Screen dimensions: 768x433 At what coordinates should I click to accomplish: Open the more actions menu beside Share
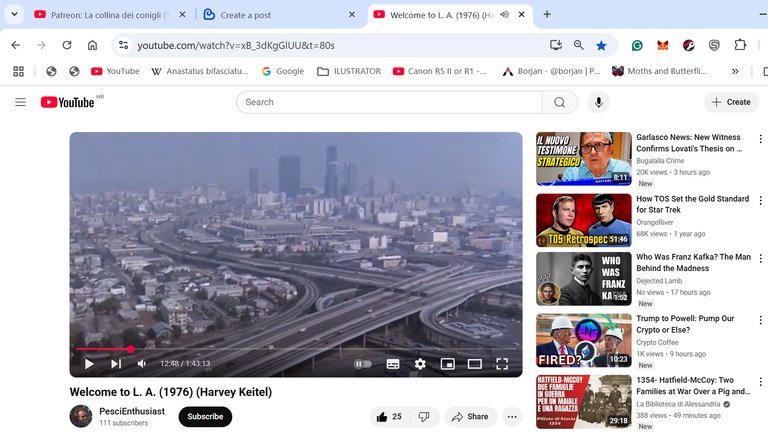pos(512,417)
